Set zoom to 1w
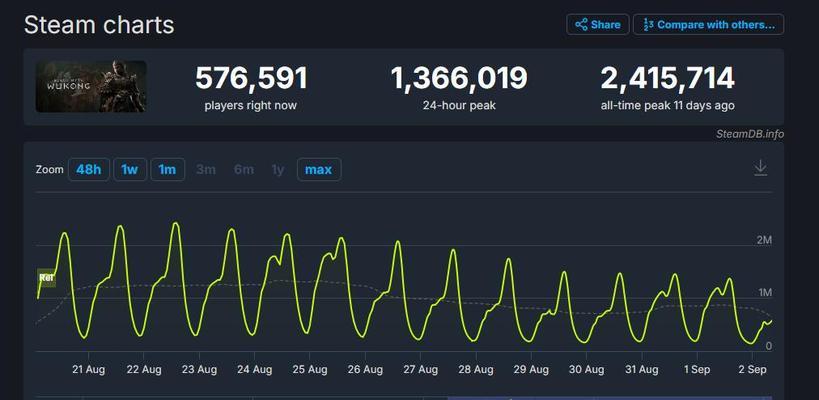Screen dimensions: 819x400 [130, 170]
